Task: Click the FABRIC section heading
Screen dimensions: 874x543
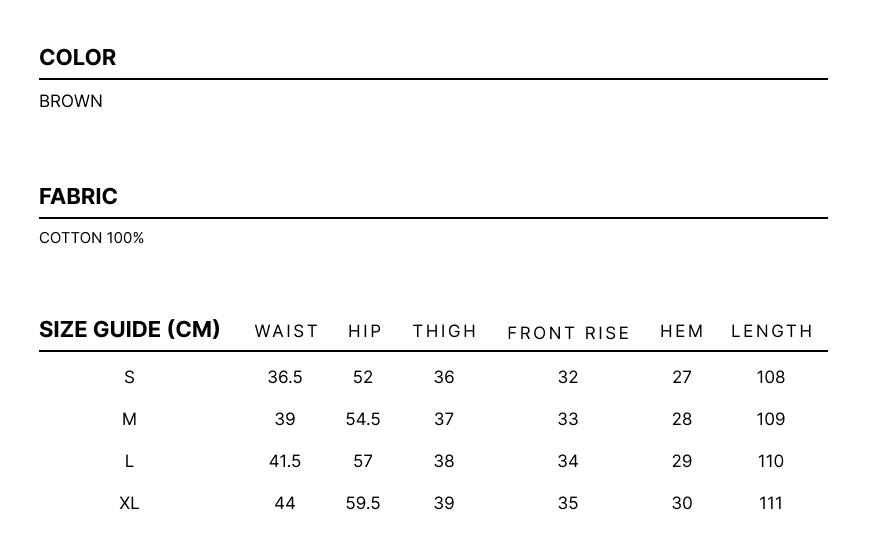Action: [78, 197]
